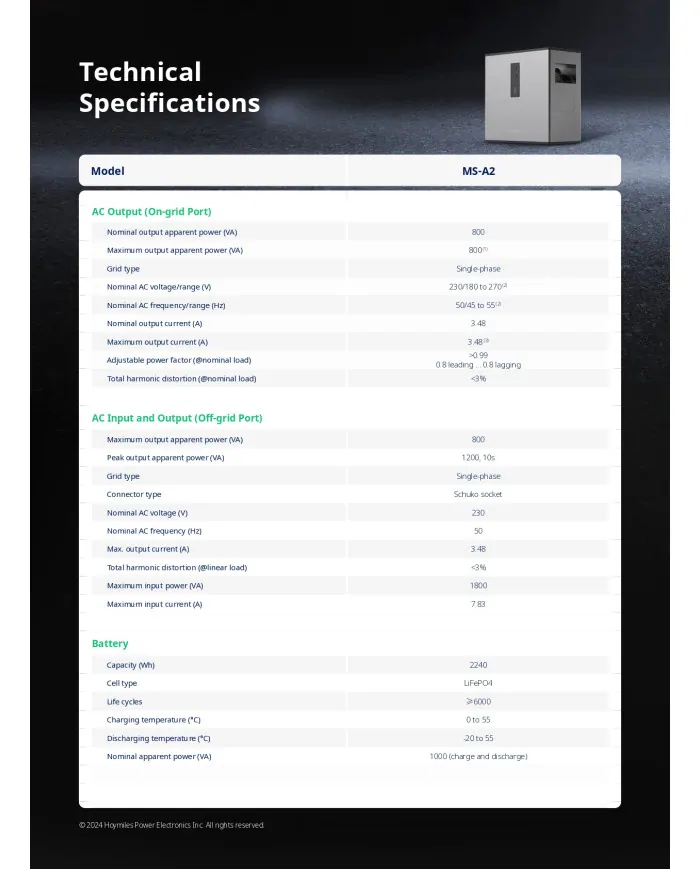Click the AC Input and Output (Off-grid Port) heading
Viewport: 700px width, 869px height.
(177, 418)
